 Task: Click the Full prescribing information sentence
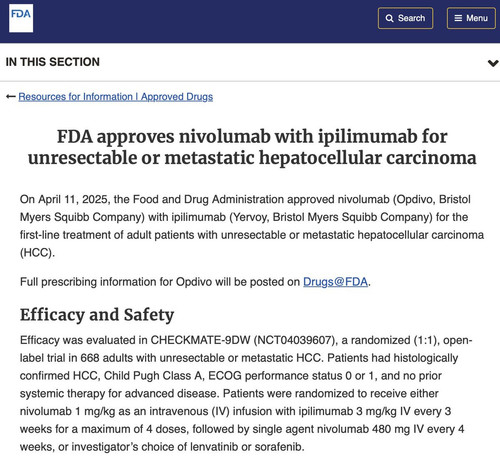(195, 282)
